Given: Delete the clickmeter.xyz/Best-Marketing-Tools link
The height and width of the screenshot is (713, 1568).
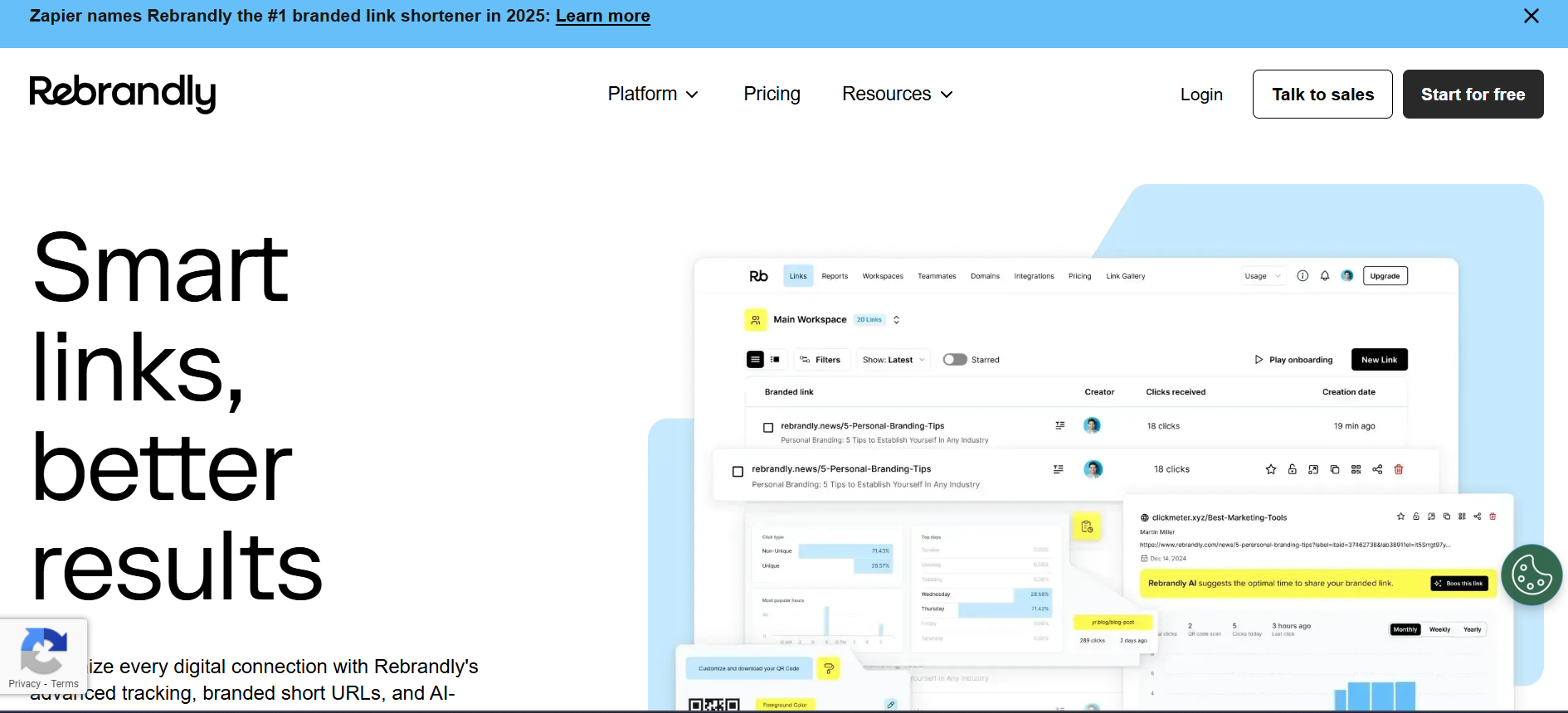Looking at the screenshot, I should [x=1493, y=517].
